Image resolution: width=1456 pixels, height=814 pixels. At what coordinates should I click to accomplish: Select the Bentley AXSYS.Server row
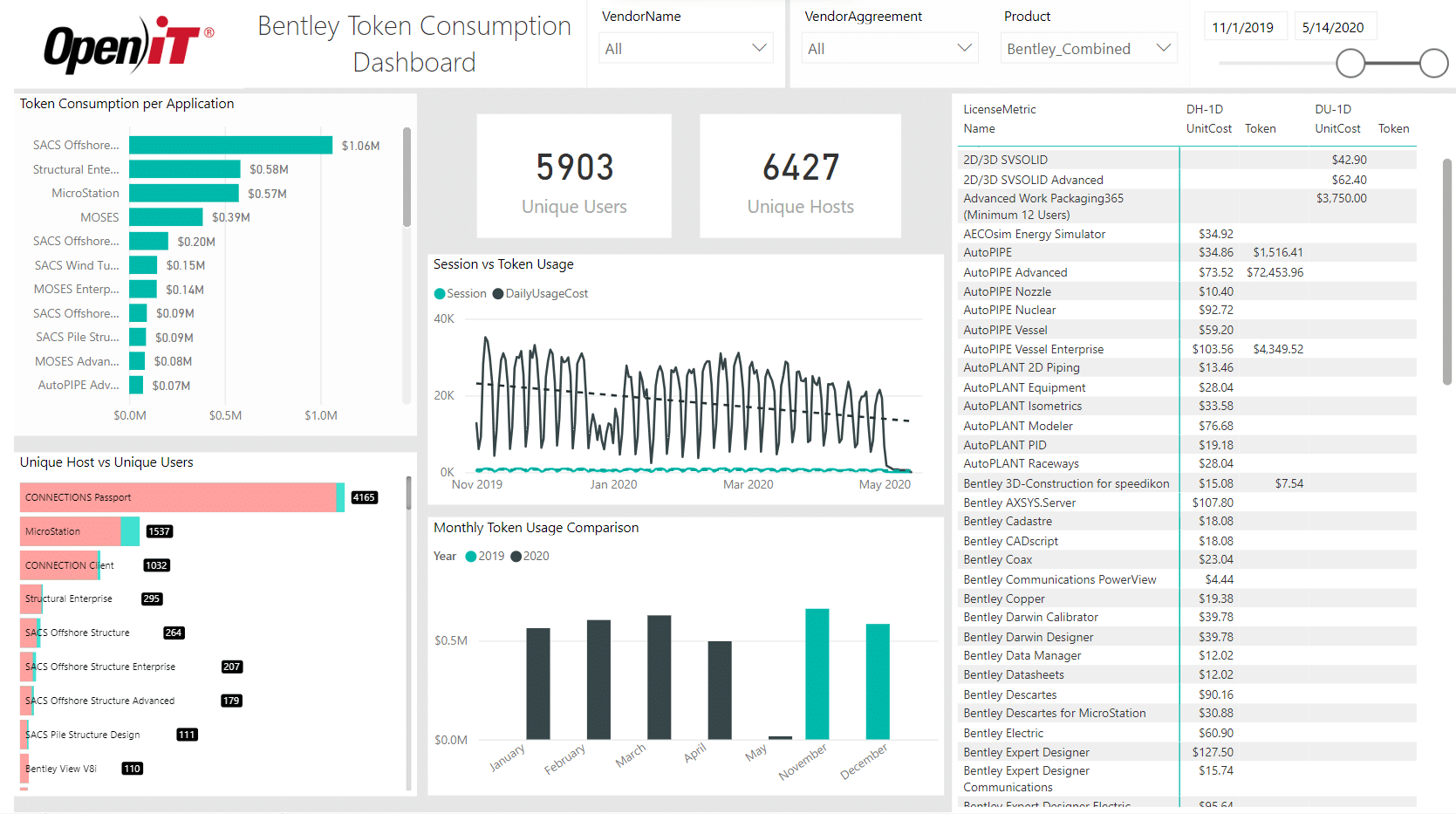point(1189,503)
